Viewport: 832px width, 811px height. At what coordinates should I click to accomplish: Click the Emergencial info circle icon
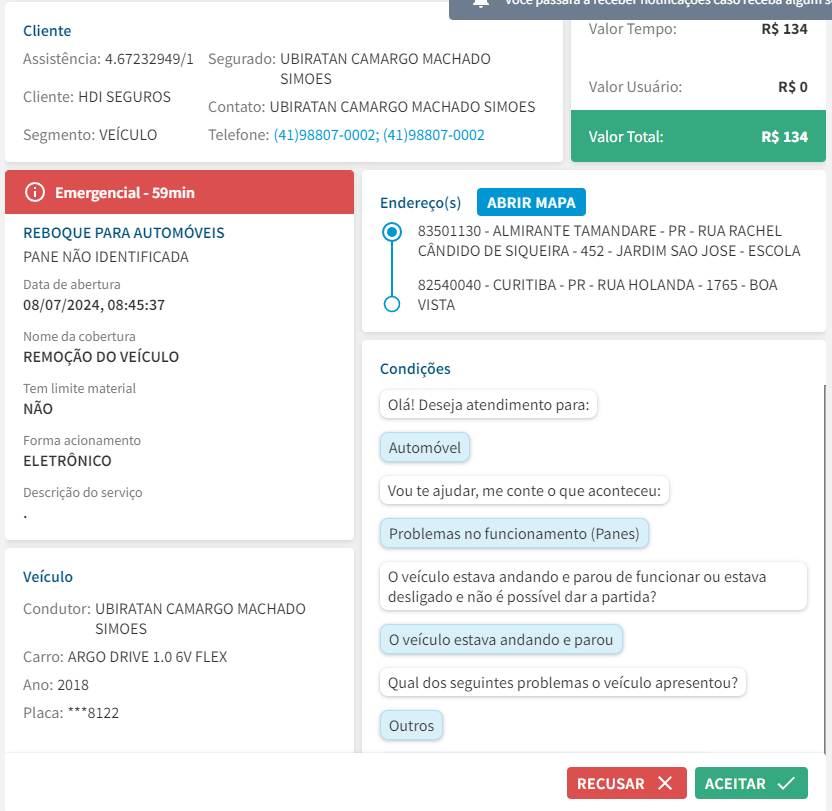[35, 192]
